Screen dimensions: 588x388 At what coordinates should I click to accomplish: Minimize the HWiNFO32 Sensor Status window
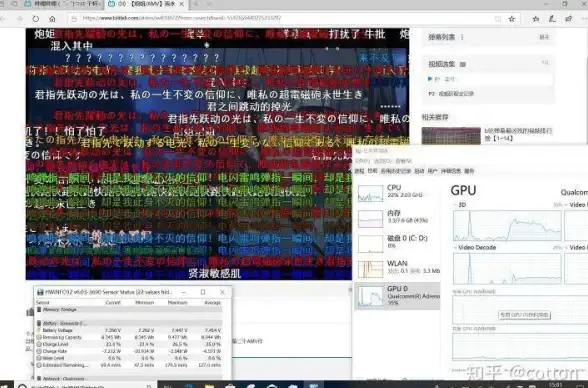coord(184,292)
